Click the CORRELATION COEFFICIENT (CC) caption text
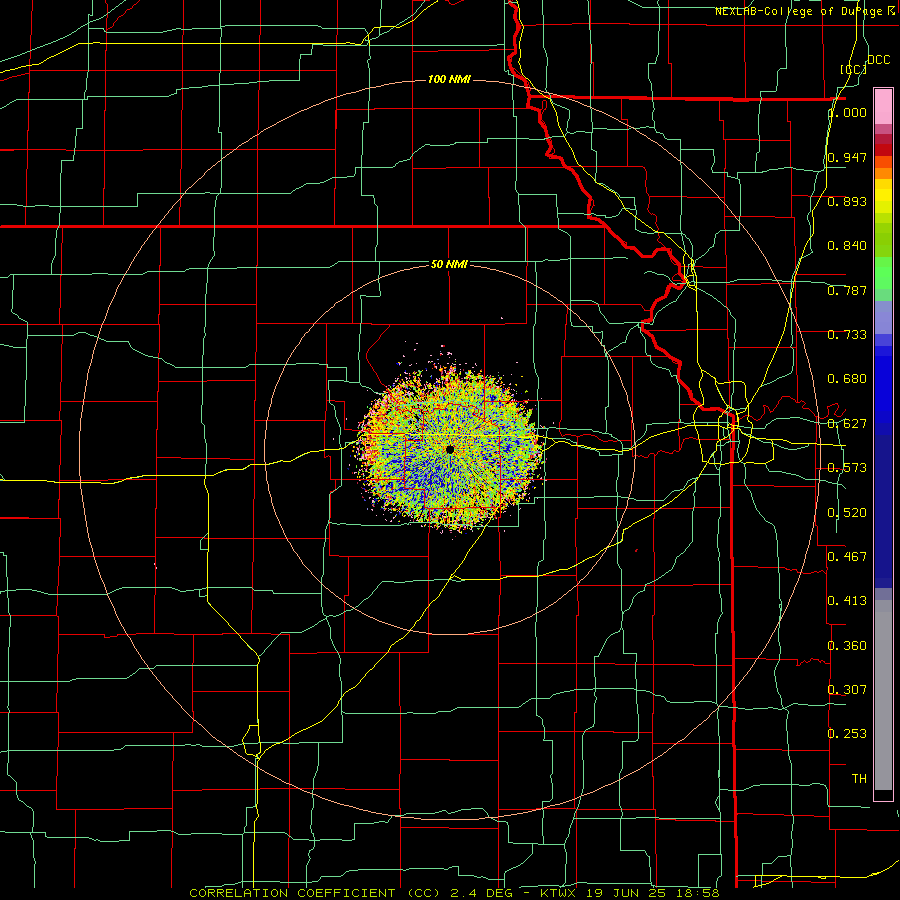Viewport: 900px width, 900px height. (315, 893)
